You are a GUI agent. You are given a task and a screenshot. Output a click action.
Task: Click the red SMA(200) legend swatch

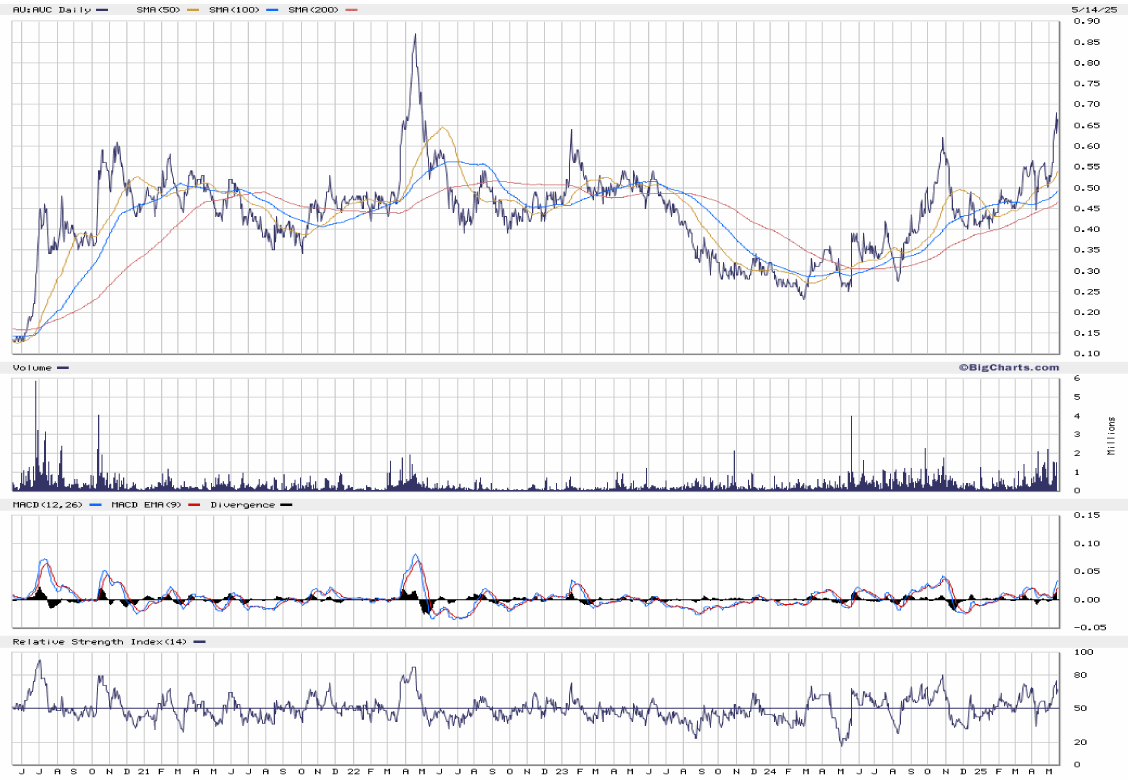352,10
